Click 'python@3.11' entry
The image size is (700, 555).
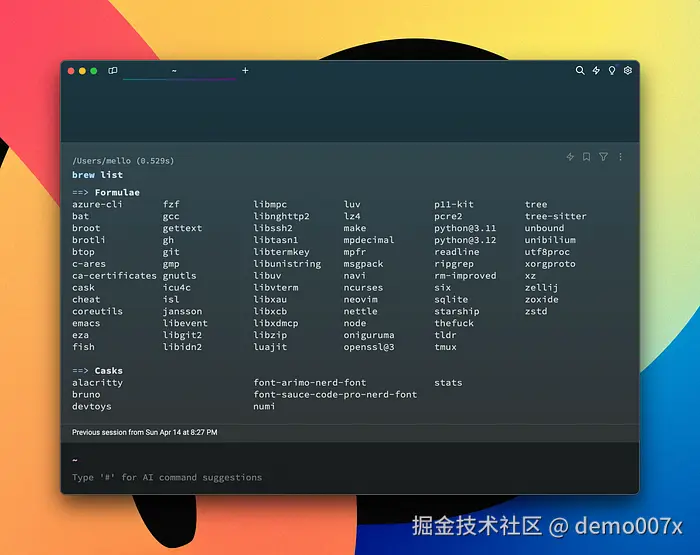click(465, 228)
